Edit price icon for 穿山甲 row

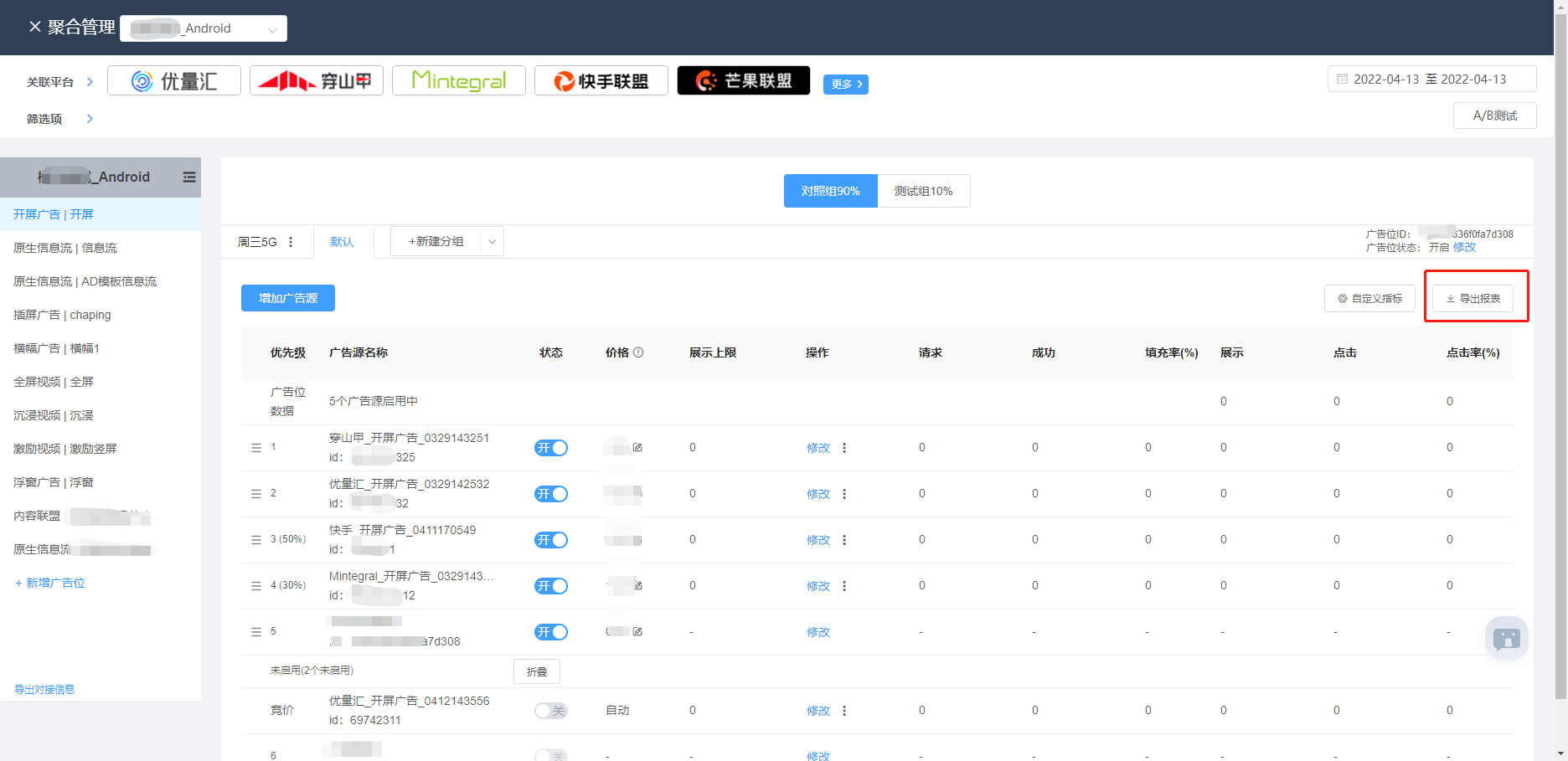[x=637, y=447]
